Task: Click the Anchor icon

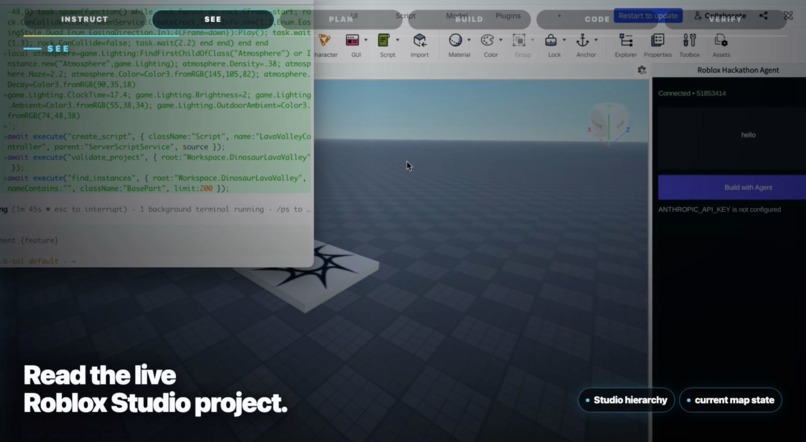Action: [x=583, y=40]
